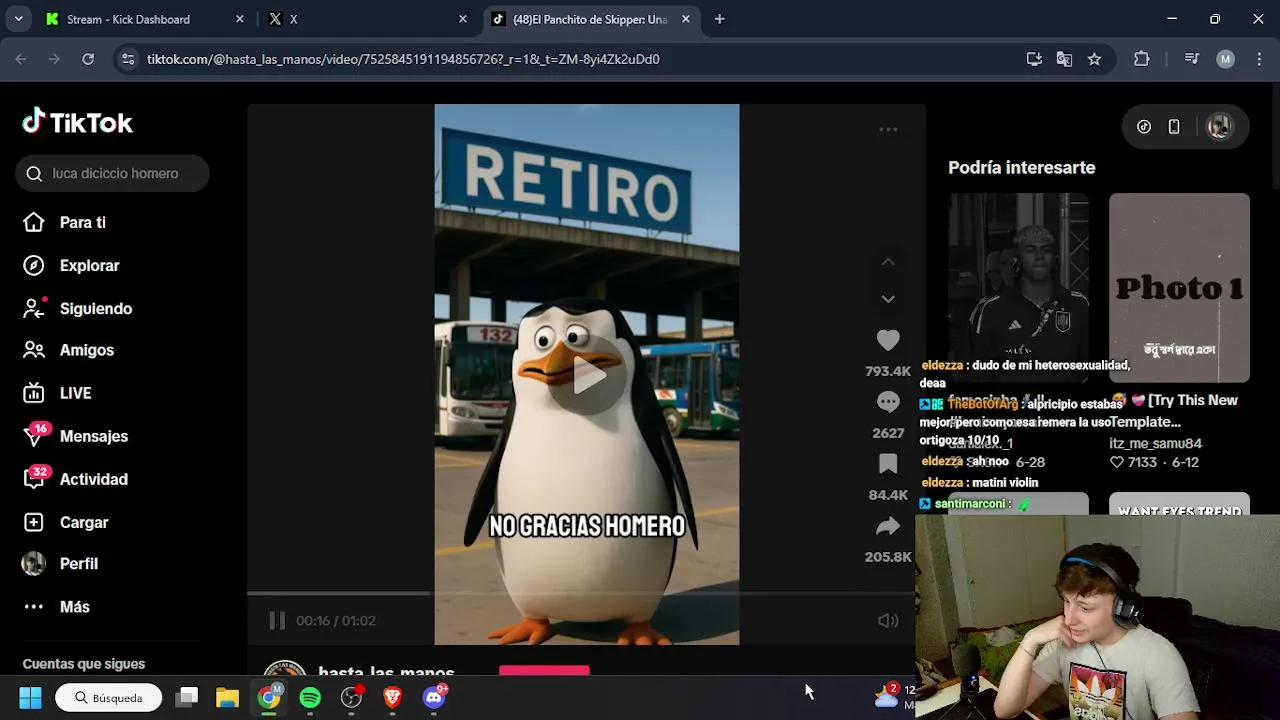Open the WANT EYES TREND thumbnail

[1179, 505]
